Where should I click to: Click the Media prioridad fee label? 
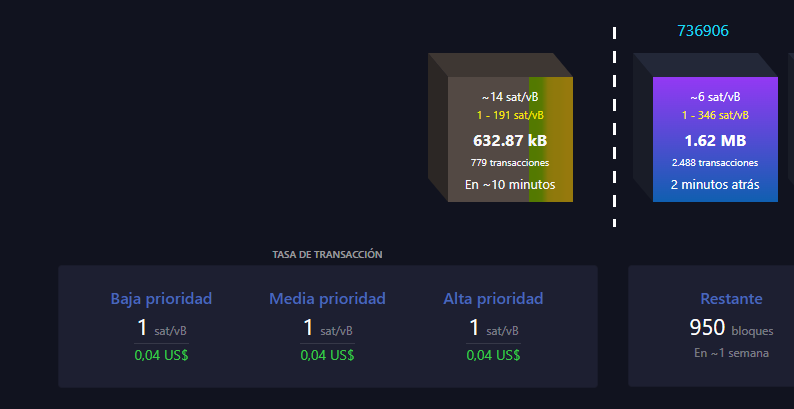(327, 299)
